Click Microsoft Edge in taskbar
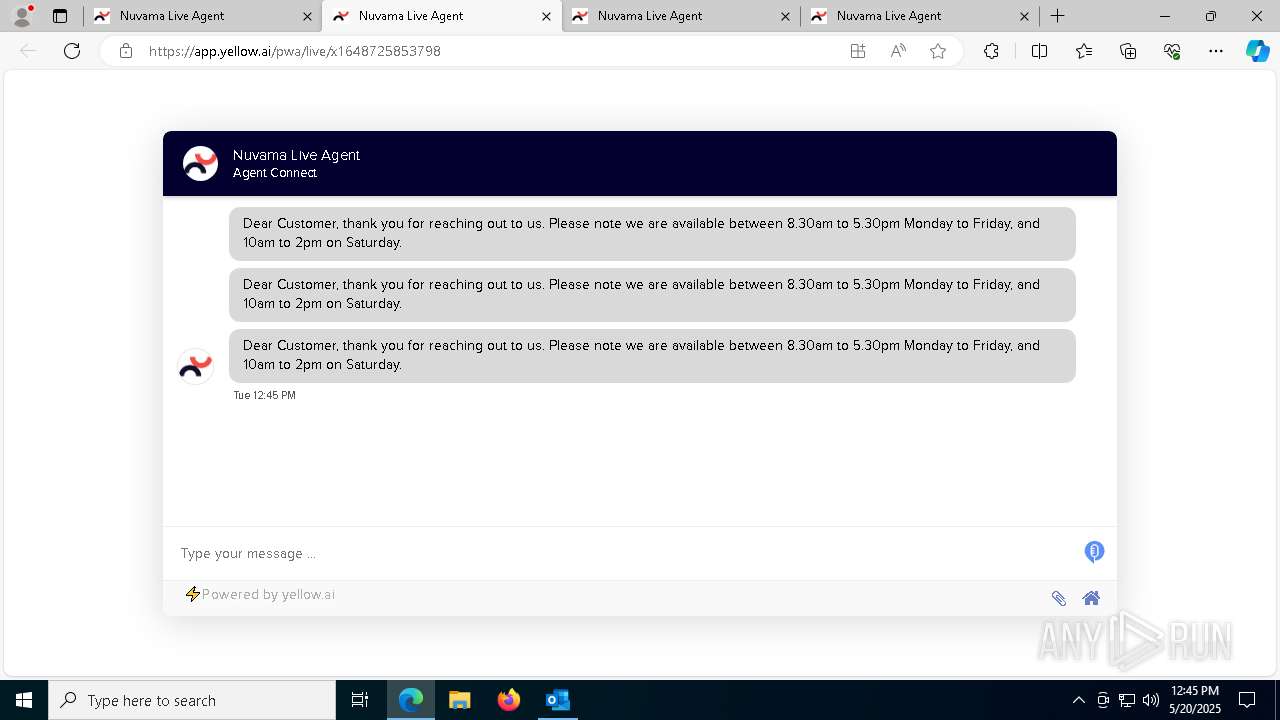Screen dimensions: 1280x720 click(x=411, y=700)
